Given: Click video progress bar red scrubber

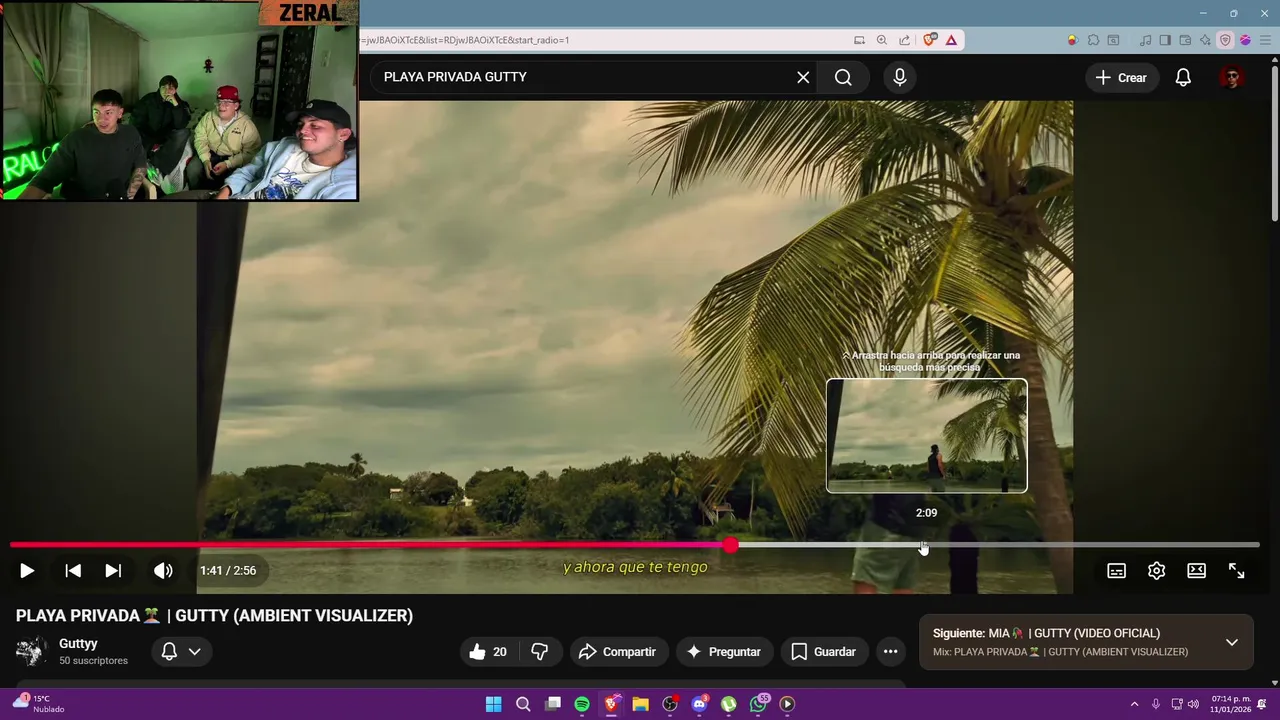Looking at the screenshot, I should [x=731, y=545].
